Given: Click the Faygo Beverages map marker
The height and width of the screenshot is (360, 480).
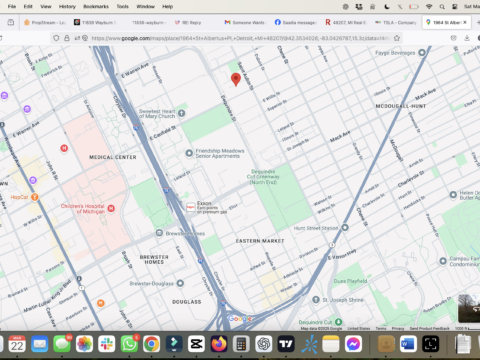Looking at the screenshot, I should point(422,53).
